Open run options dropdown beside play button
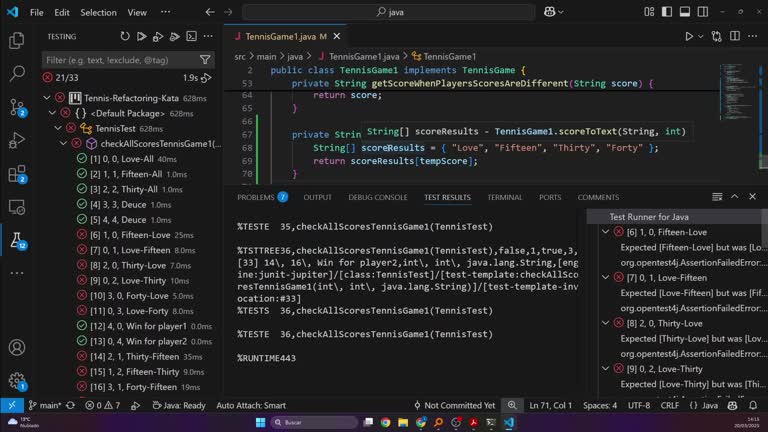 click(700, 36)
